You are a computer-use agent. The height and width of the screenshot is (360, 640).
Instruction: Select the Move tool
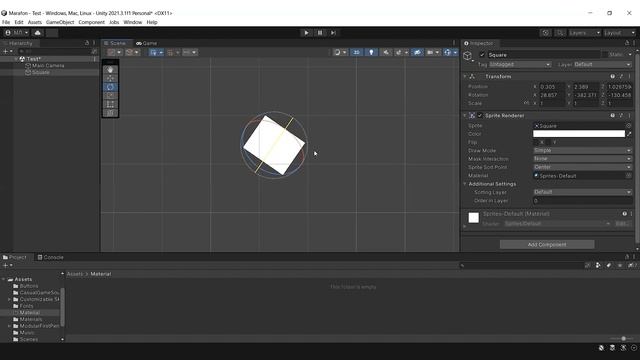pos(110,78)
